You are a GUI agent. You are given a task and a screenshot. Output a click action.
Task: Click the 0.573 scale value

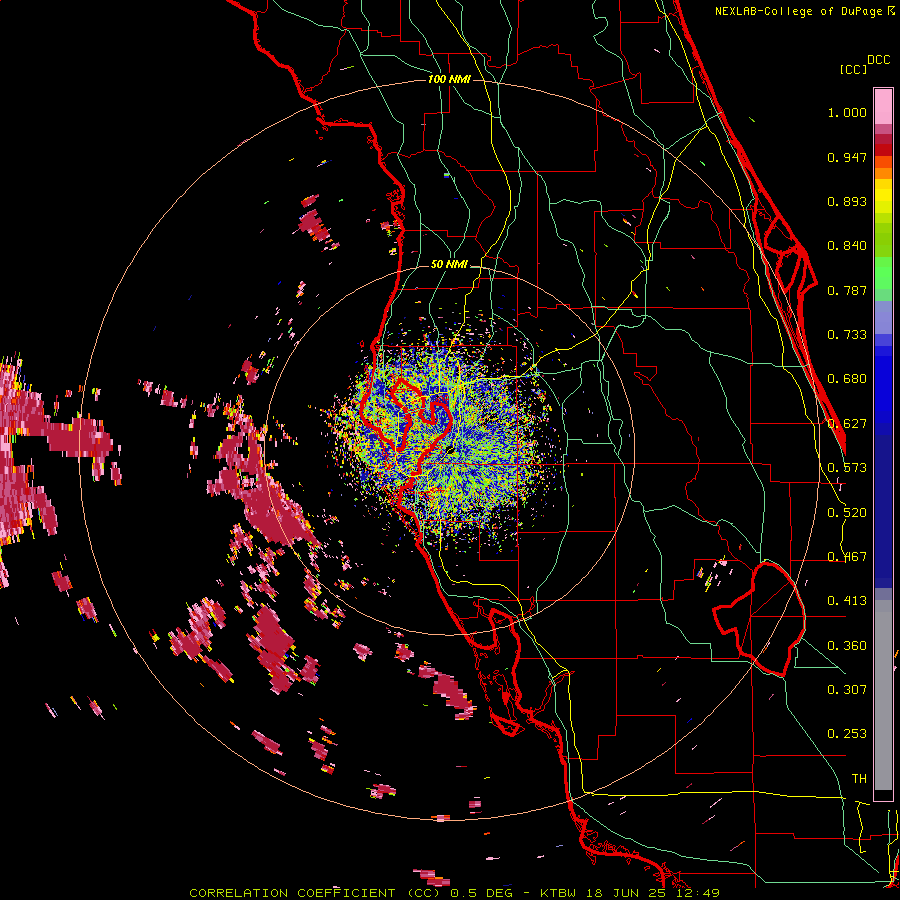pyautogui.click(x=847, y=468)
